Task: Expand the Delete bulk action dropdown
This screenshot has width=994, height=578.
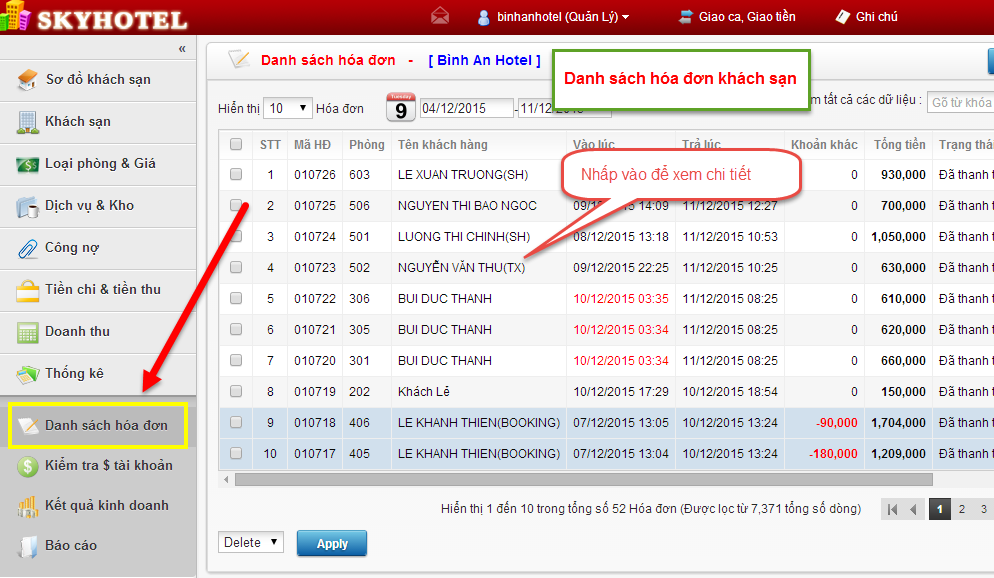Action: click(250, 542)
